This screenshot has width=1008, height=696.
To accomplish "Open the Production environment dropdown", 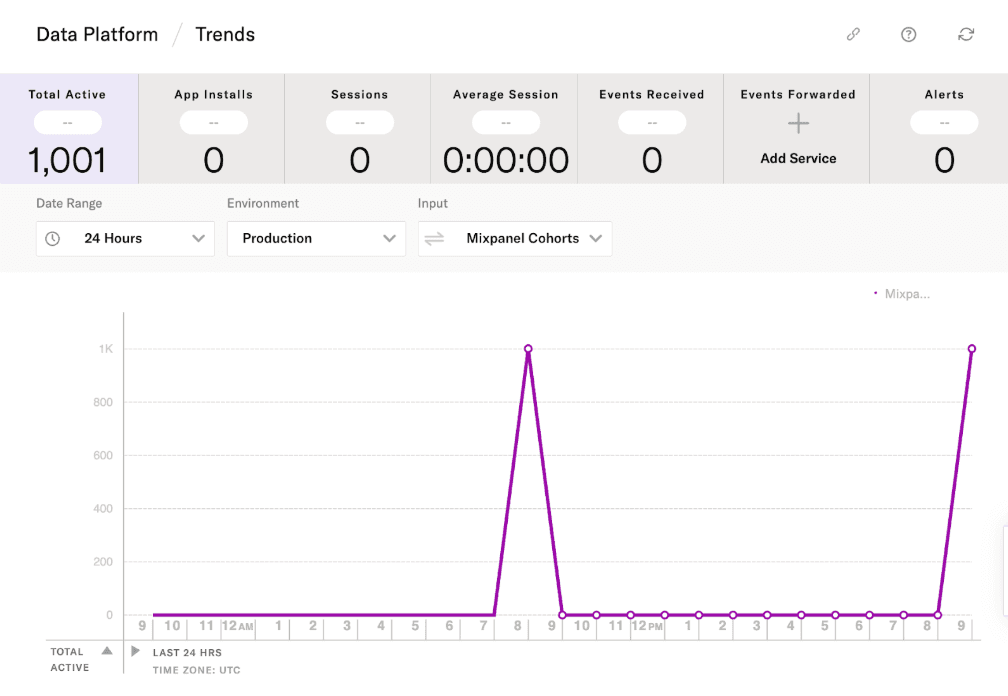I will coord(316,239).
